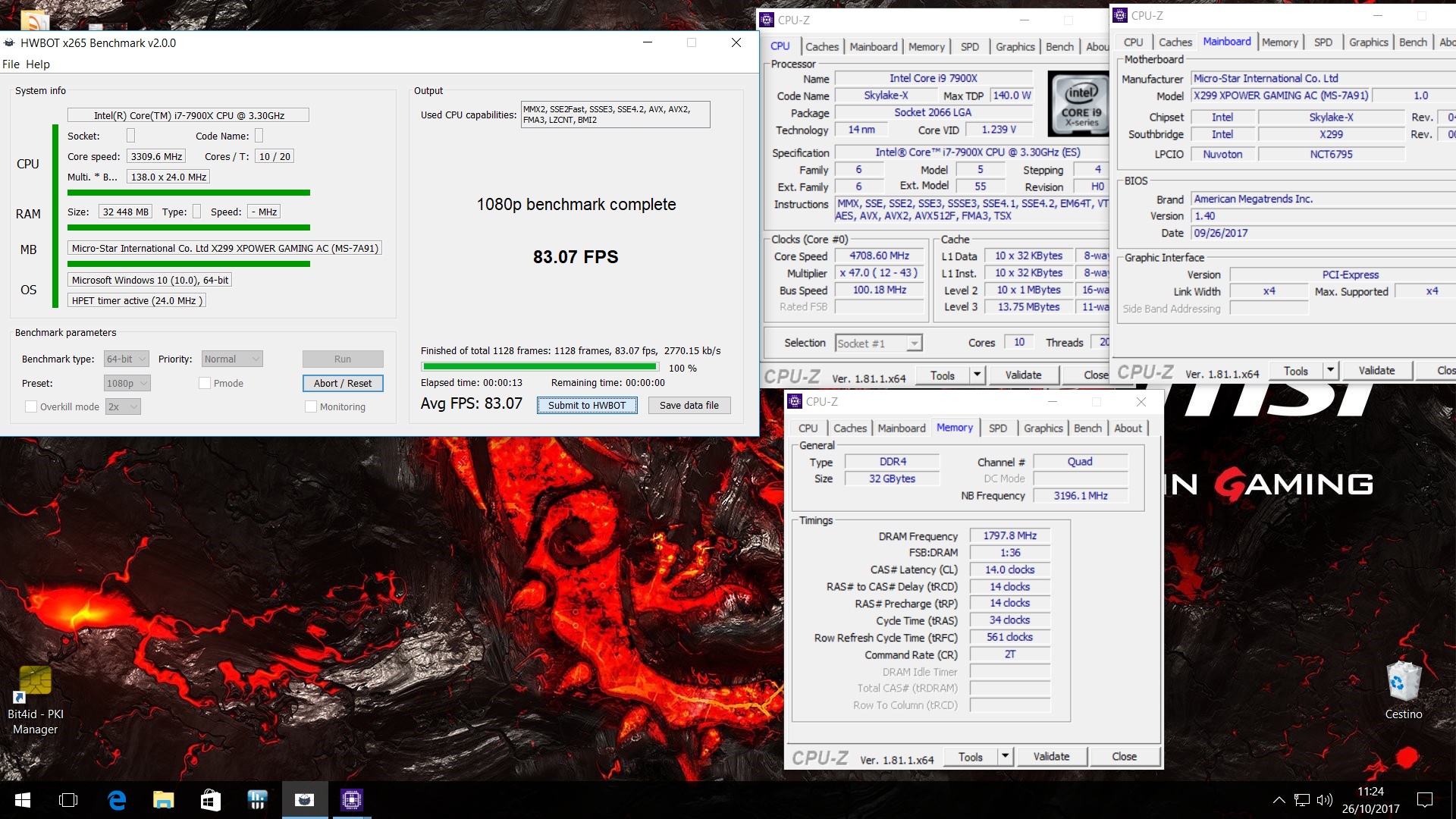Click the motherboard name field in HWBOT
Viewport: 1456px width, 819px height.
click(x=224, y=248)
